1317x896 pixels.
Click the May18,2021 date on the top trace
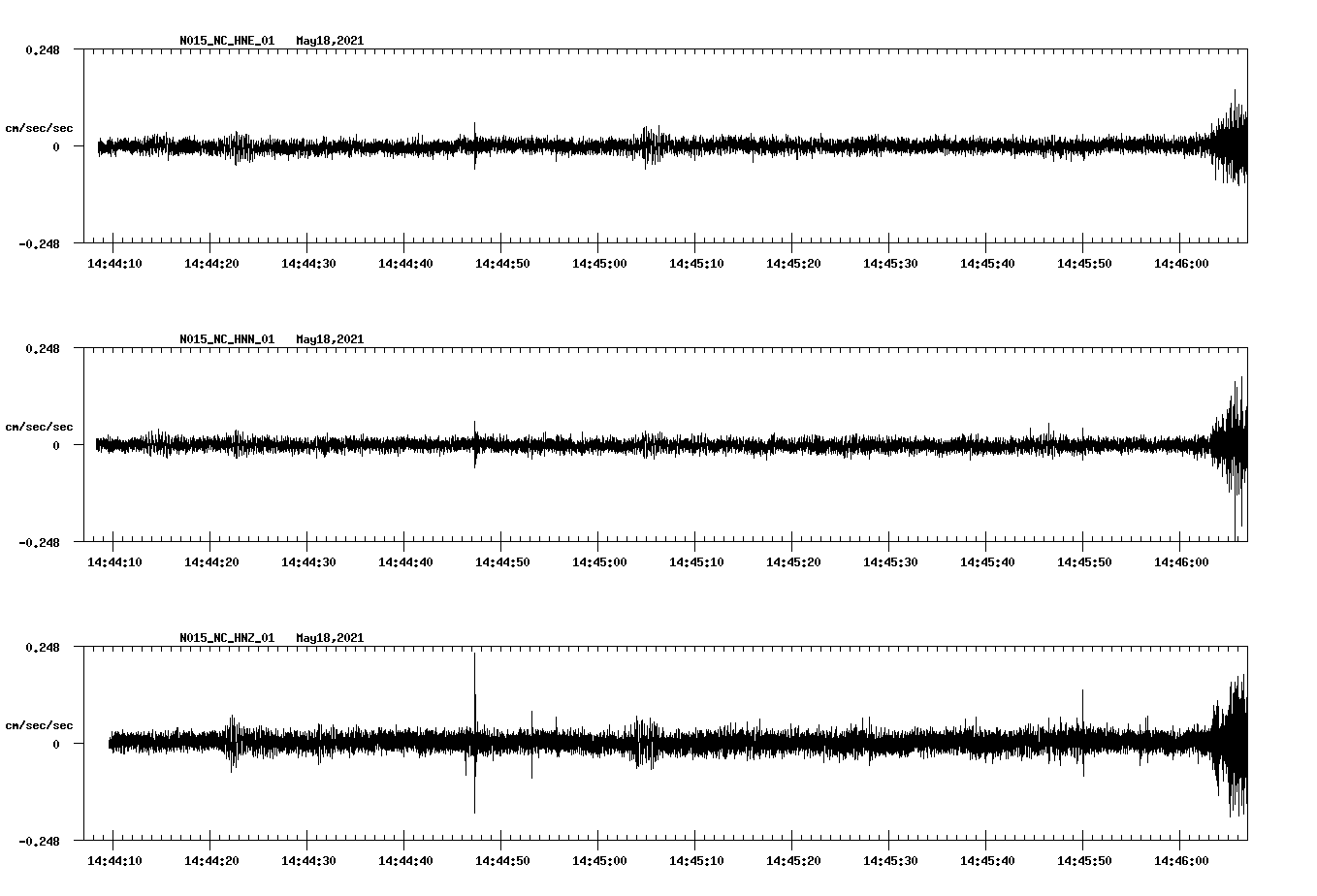pyautogui.click(x=330, y=42)
